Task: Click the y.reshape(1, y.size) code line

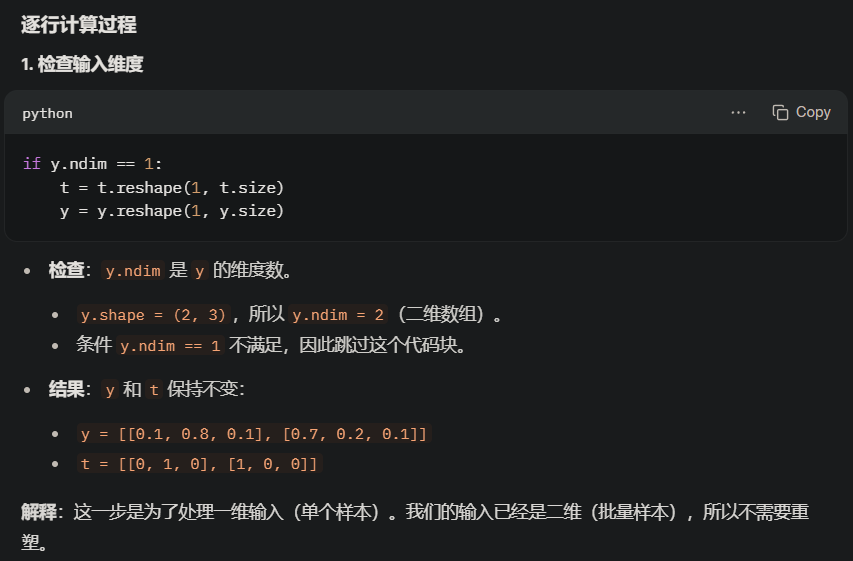Action: tap(172, 211)
